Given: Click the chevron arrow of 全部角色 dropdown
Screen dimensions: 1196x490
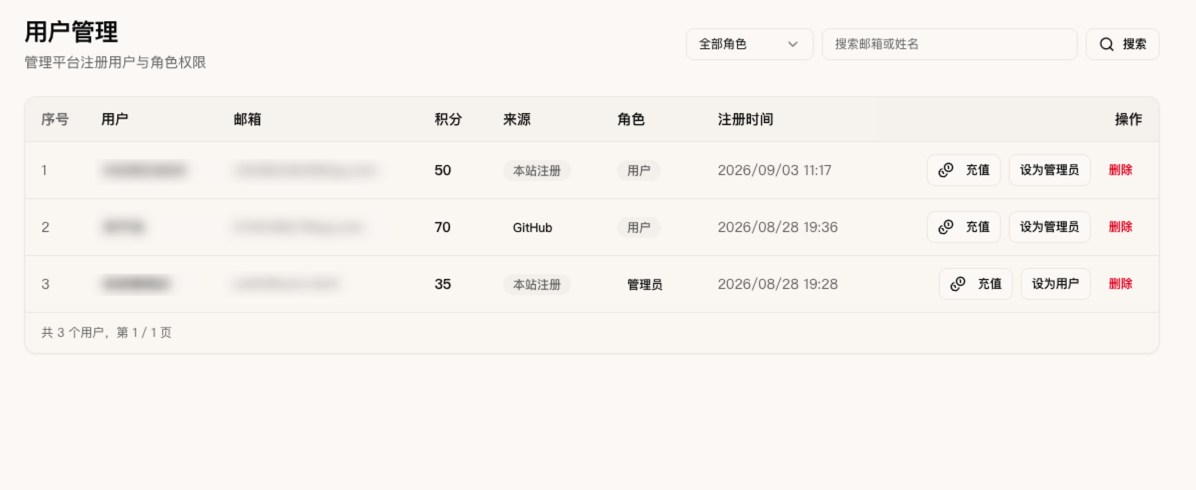Looking at the screenshot, I should pos(793,44).
